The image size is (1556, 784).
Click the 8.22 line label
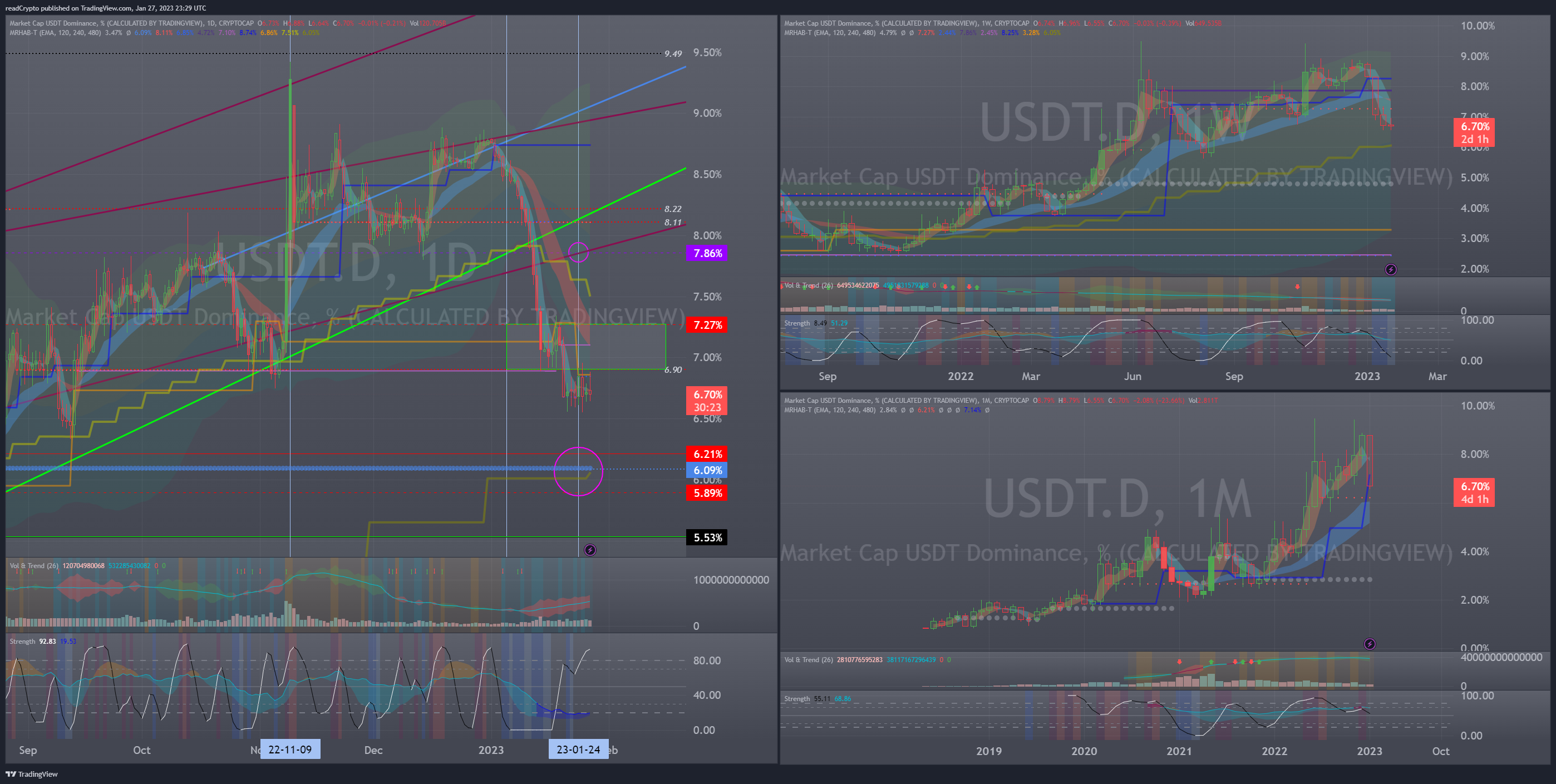673,209
